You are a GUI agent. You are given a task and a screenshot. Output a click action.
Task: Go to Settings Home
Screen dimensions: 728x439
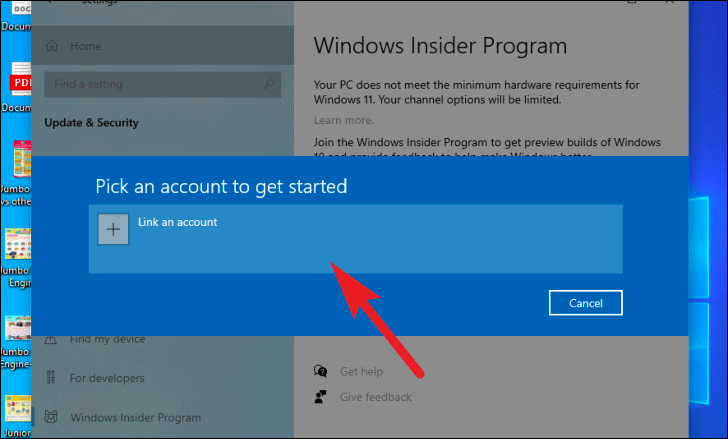point(162,46)
